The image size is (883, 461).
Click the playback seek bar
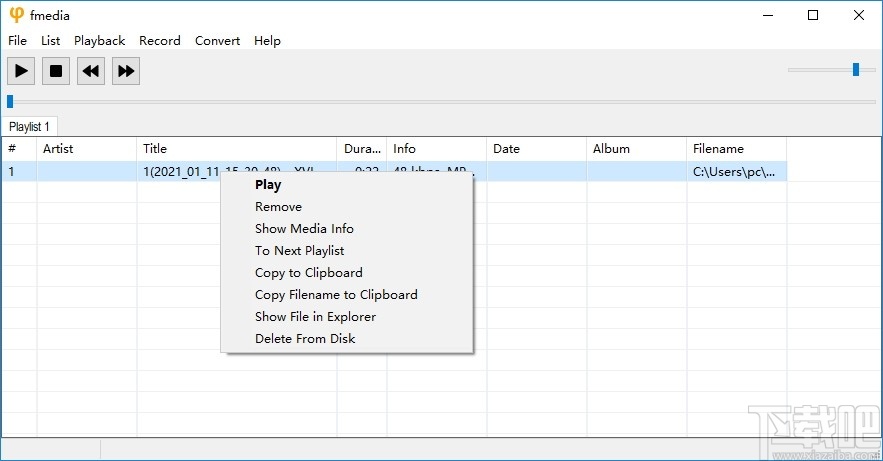tap(440, 101)
